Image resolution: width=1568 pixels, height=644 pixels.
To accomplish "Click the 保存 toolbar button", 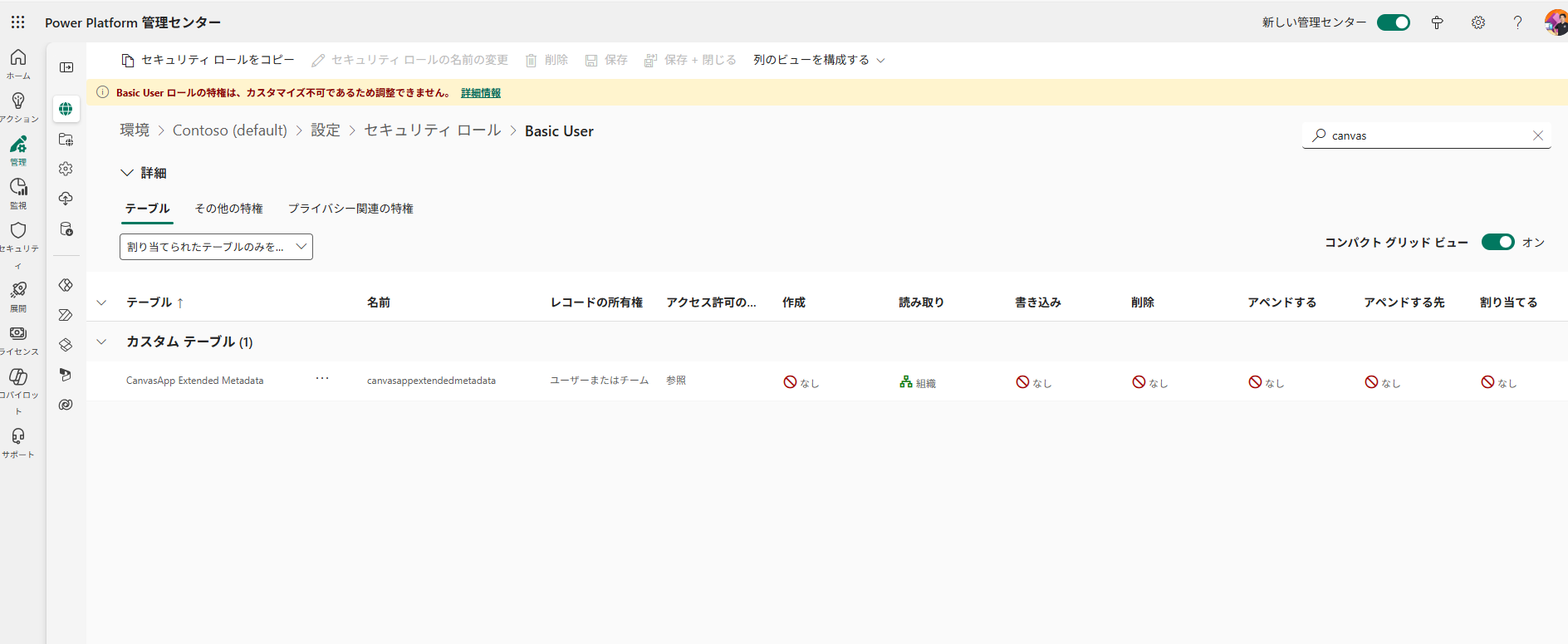I will click(606, 60).
